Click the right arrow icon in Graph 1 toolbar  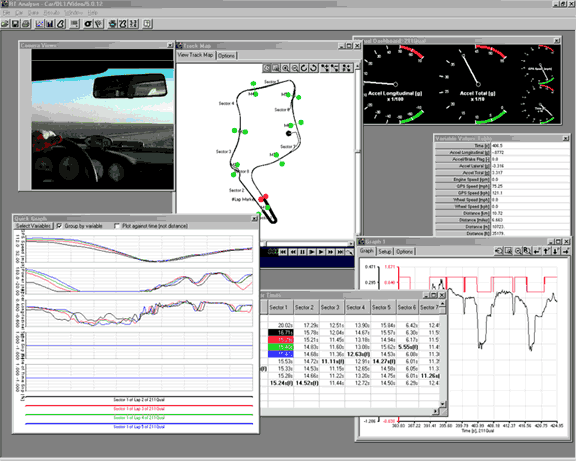point(566,251)
